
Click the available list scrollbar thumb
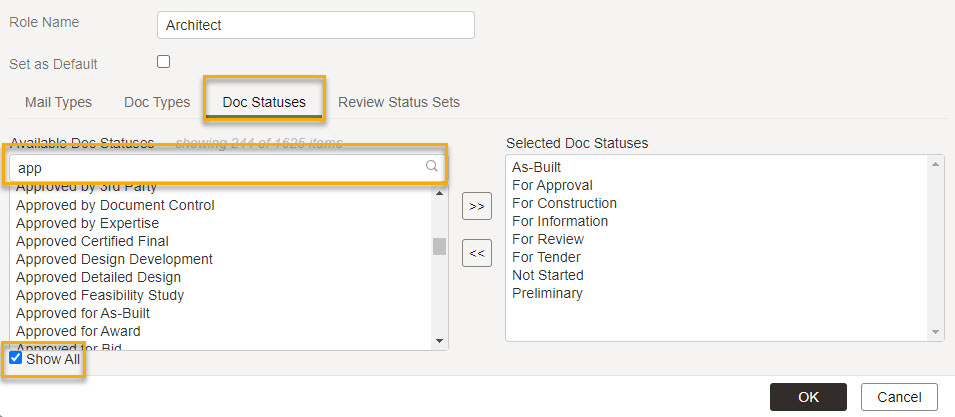(x=439, y=247)
